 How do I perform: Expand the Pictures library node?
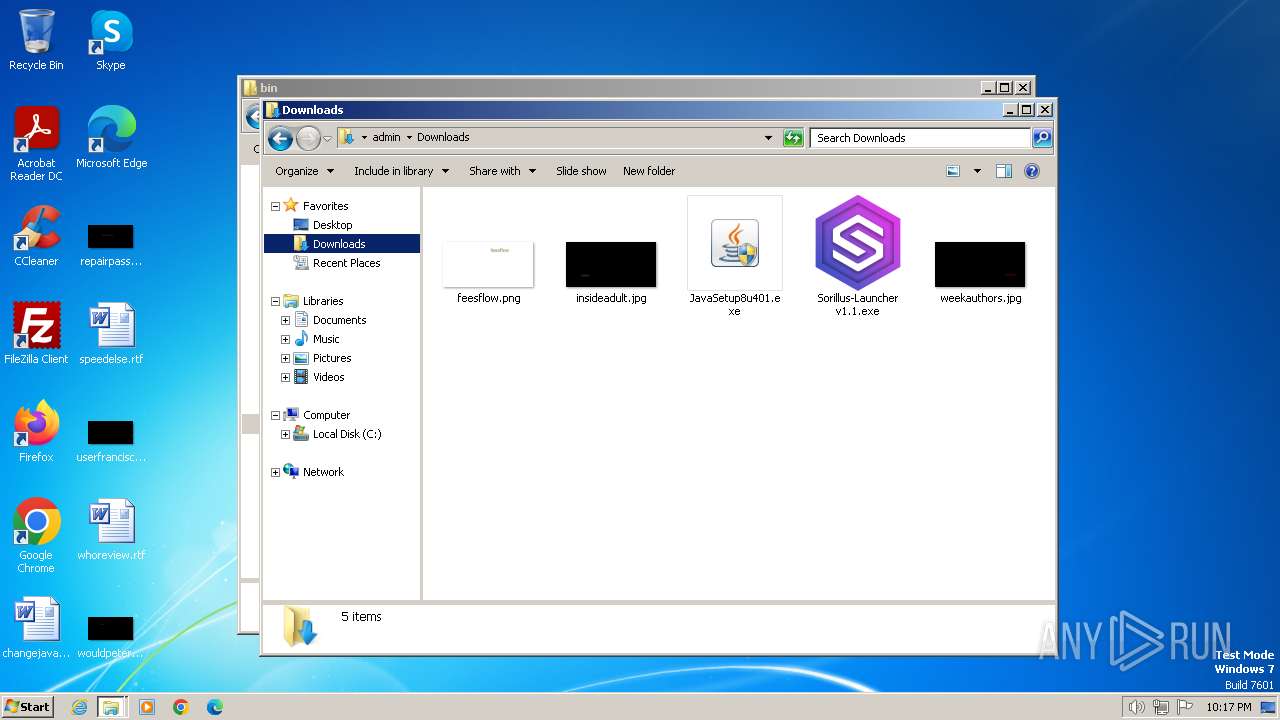coord(286,358)
